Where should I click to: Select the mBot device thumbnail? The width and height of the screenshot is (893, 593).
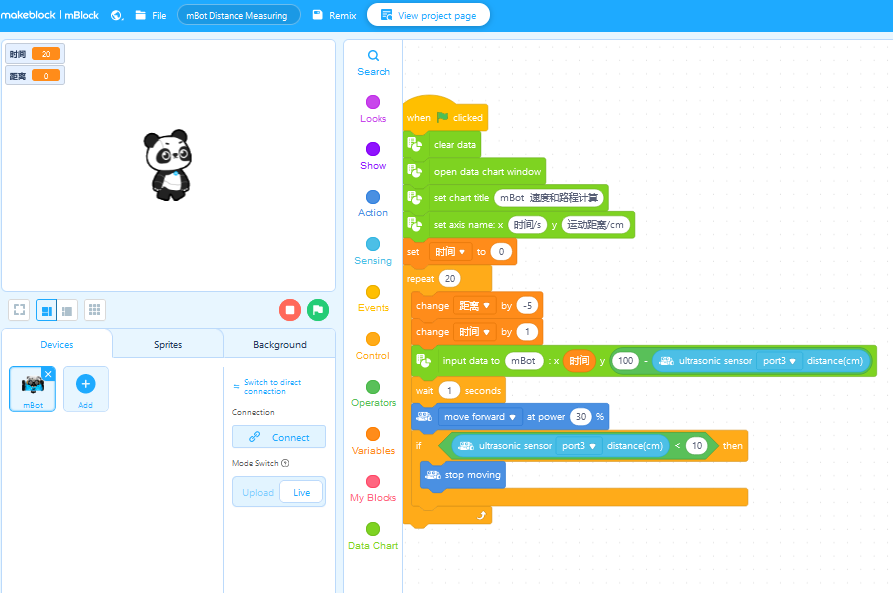pyautogui.click(x=32, y=388)
